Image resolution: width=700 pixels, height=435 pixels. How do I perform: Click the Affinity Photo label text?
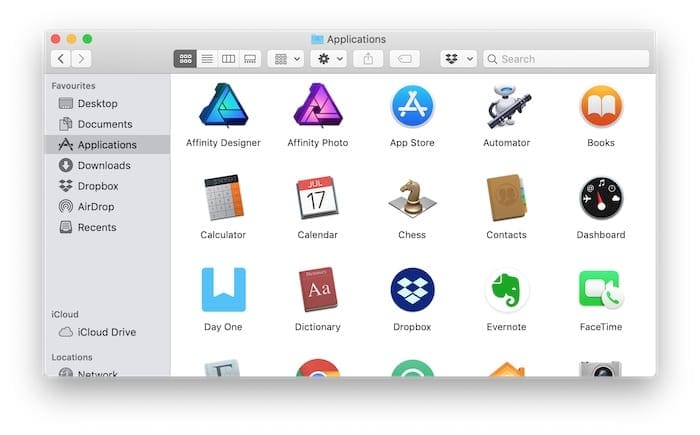318,142
